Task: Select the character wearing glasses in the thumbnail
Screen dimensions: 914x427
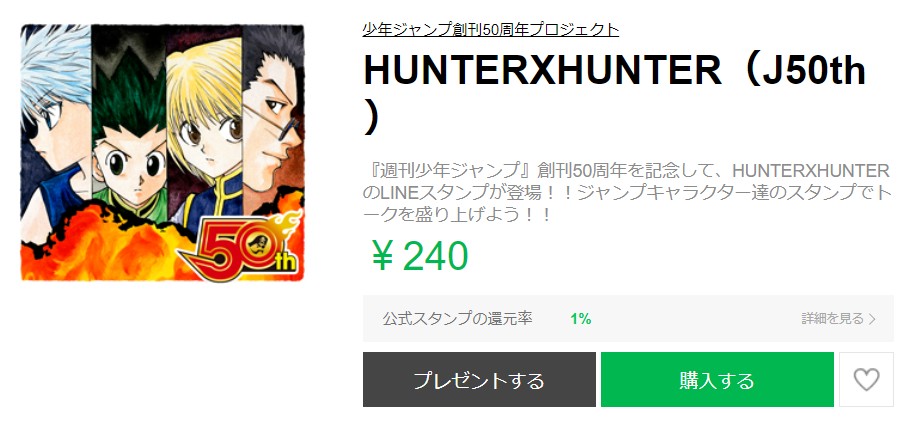Action: click(272, 117)
